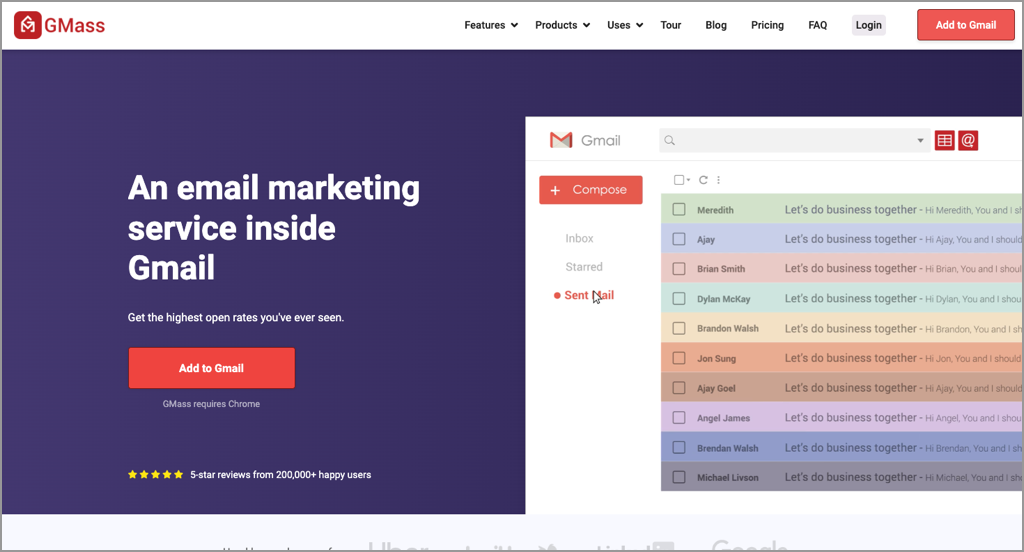This screenshot has width=1024, height=552.
Task: Open the Inbox folder
Action: 579,238
